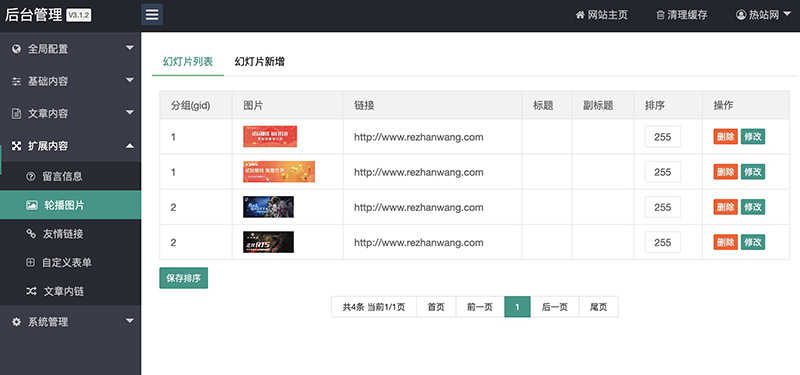This screenshot has width=800, height=375.
Task: Open 友情链接 via its link icon
Action: click(x=31, y=234)
